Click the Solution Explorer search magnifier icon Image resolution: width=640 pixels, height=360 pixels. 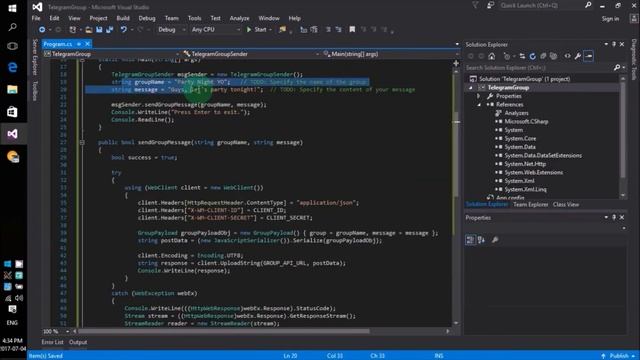click(x=616, y=68)
